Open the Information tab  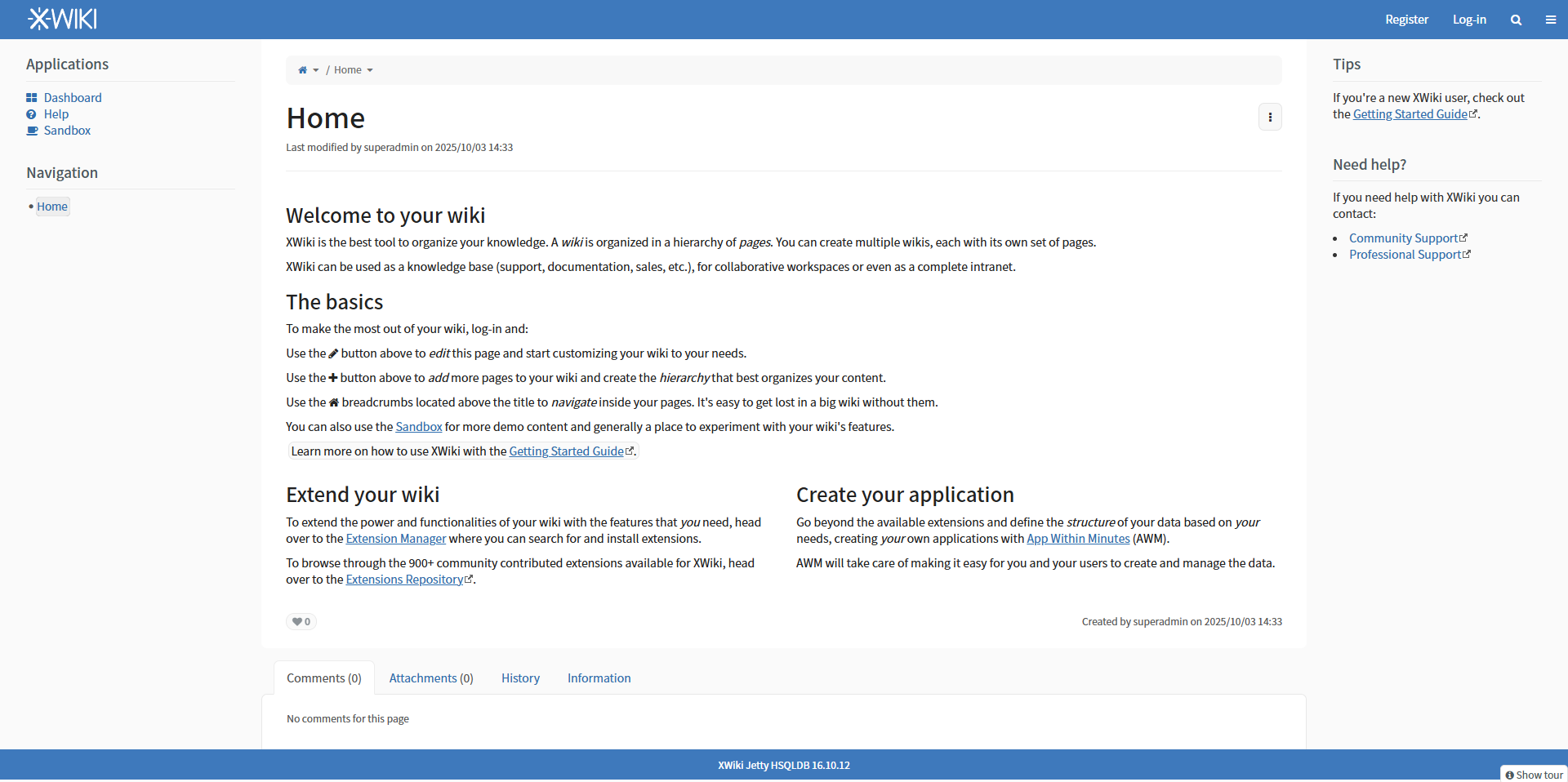(x=599, y=678)
